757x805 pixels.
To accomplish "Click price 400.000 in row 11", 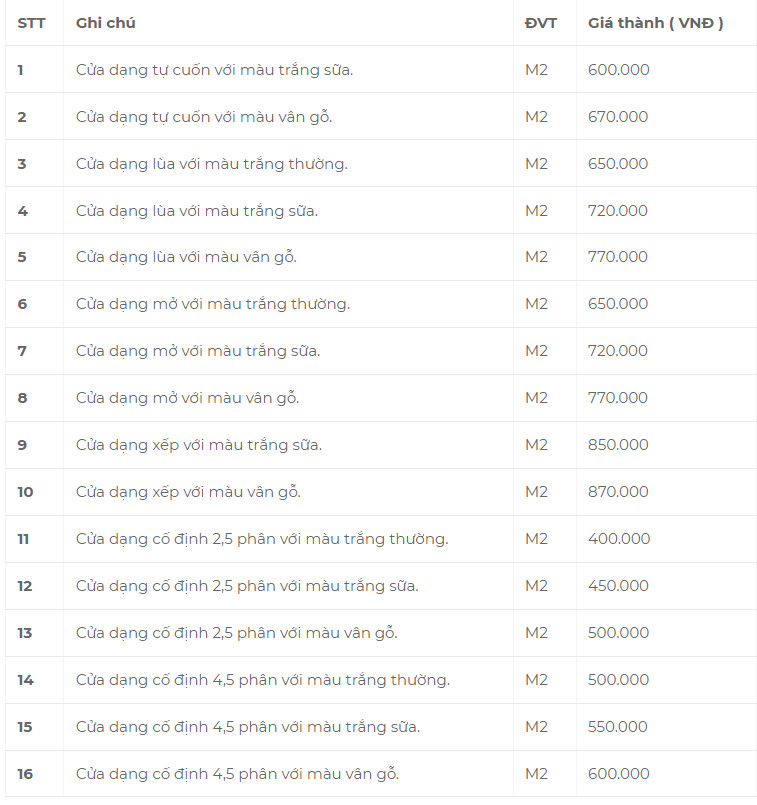I will coord(619,539).
